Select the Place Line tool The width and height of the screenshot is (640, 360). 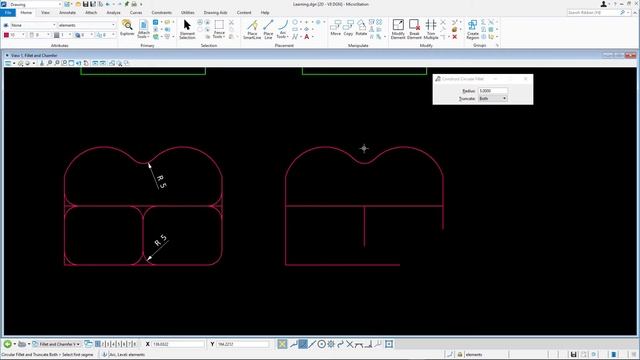pyautogui.click(x=268, y=29)
